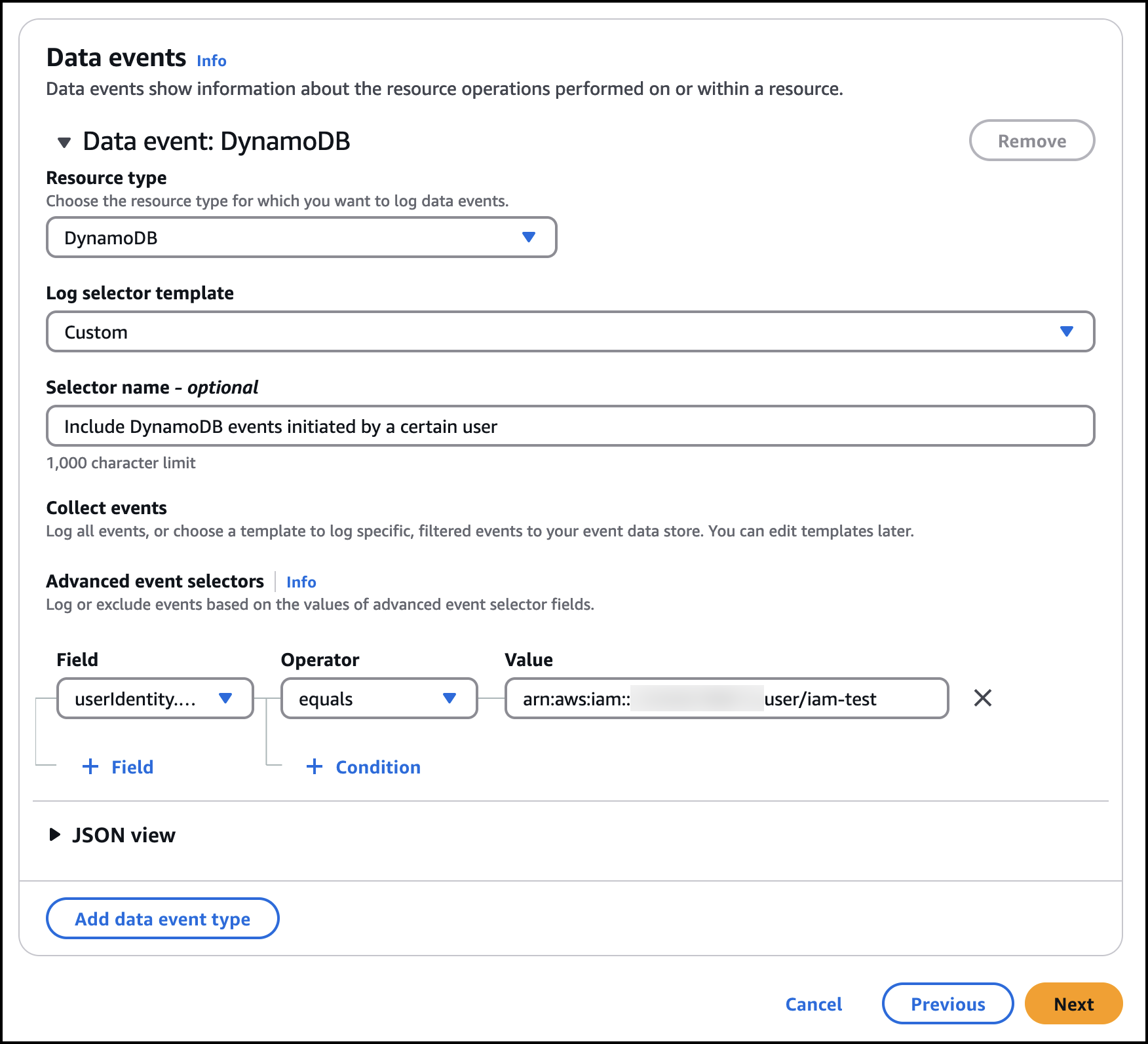Click the ARN Value input field
This screenshot has height=1044, width=1148.
(x=726, y=699)
